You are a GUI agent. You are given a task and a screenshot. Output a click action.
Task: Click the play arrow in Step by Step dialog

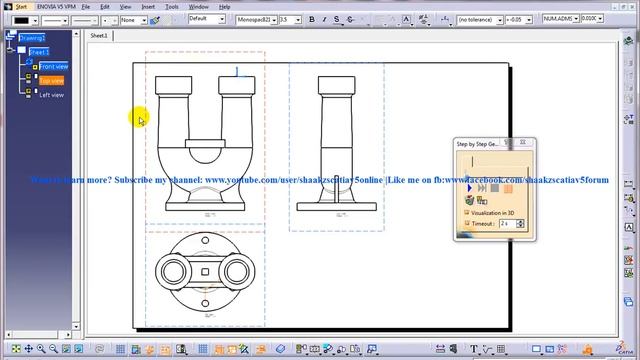point(469,188)
